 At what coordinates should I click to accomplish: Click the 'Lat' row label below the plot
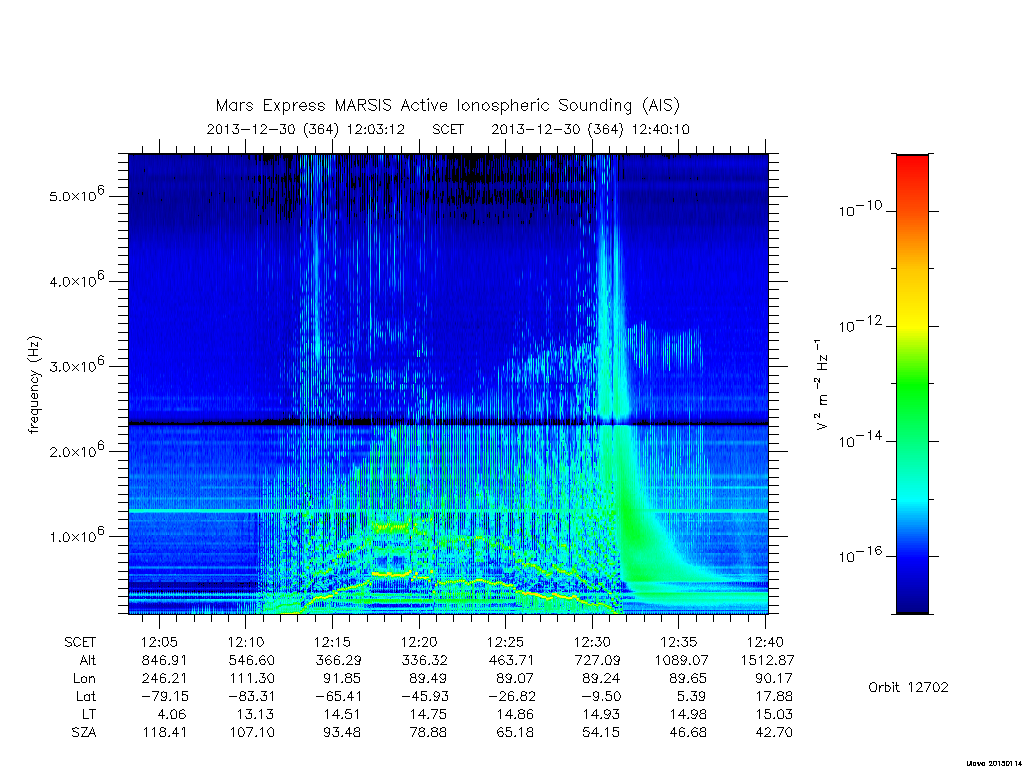pos(86,696)
